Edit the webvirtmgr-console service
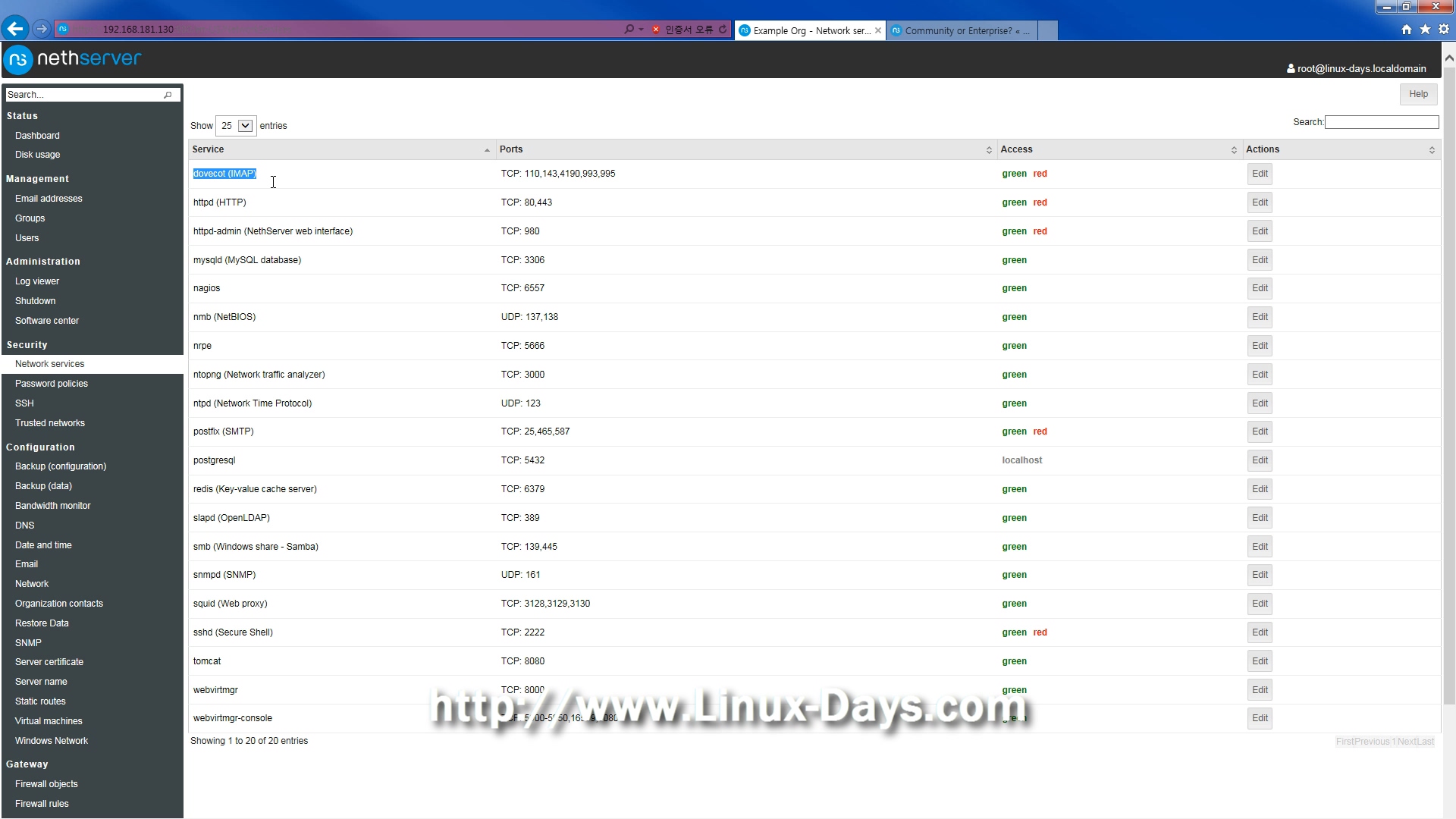The image size is (1456, 819). tap(1260, 718)
